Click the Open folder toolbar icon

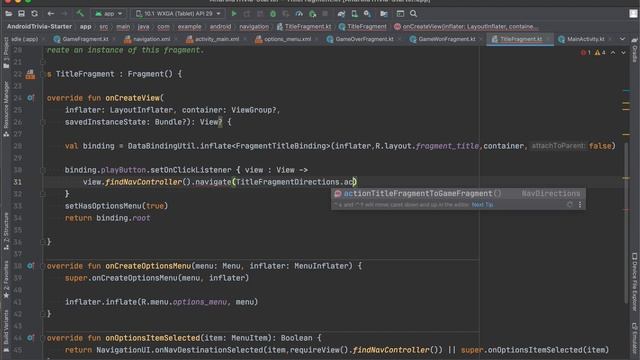9,13
